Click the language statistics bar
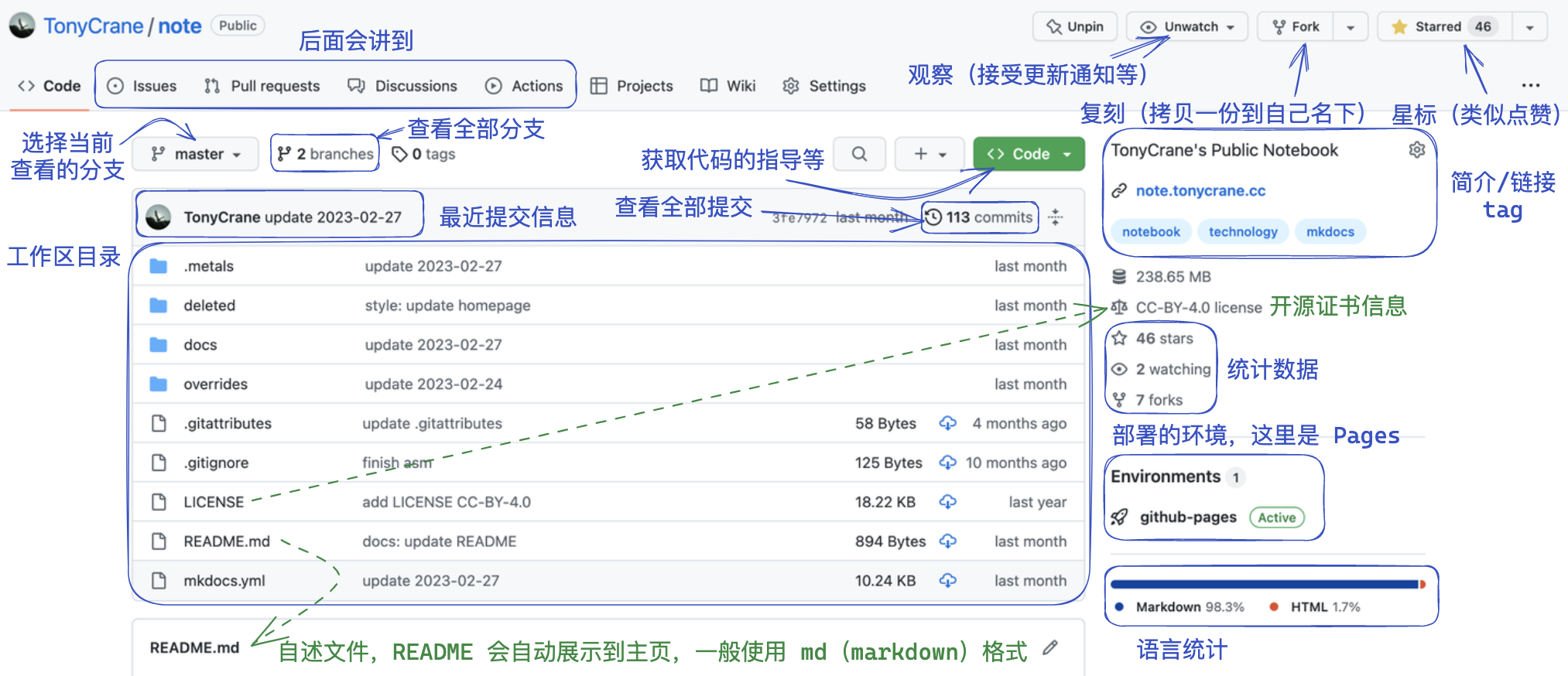The width and height of the screenshot is (1568, 676). [x=1269, y=585]
